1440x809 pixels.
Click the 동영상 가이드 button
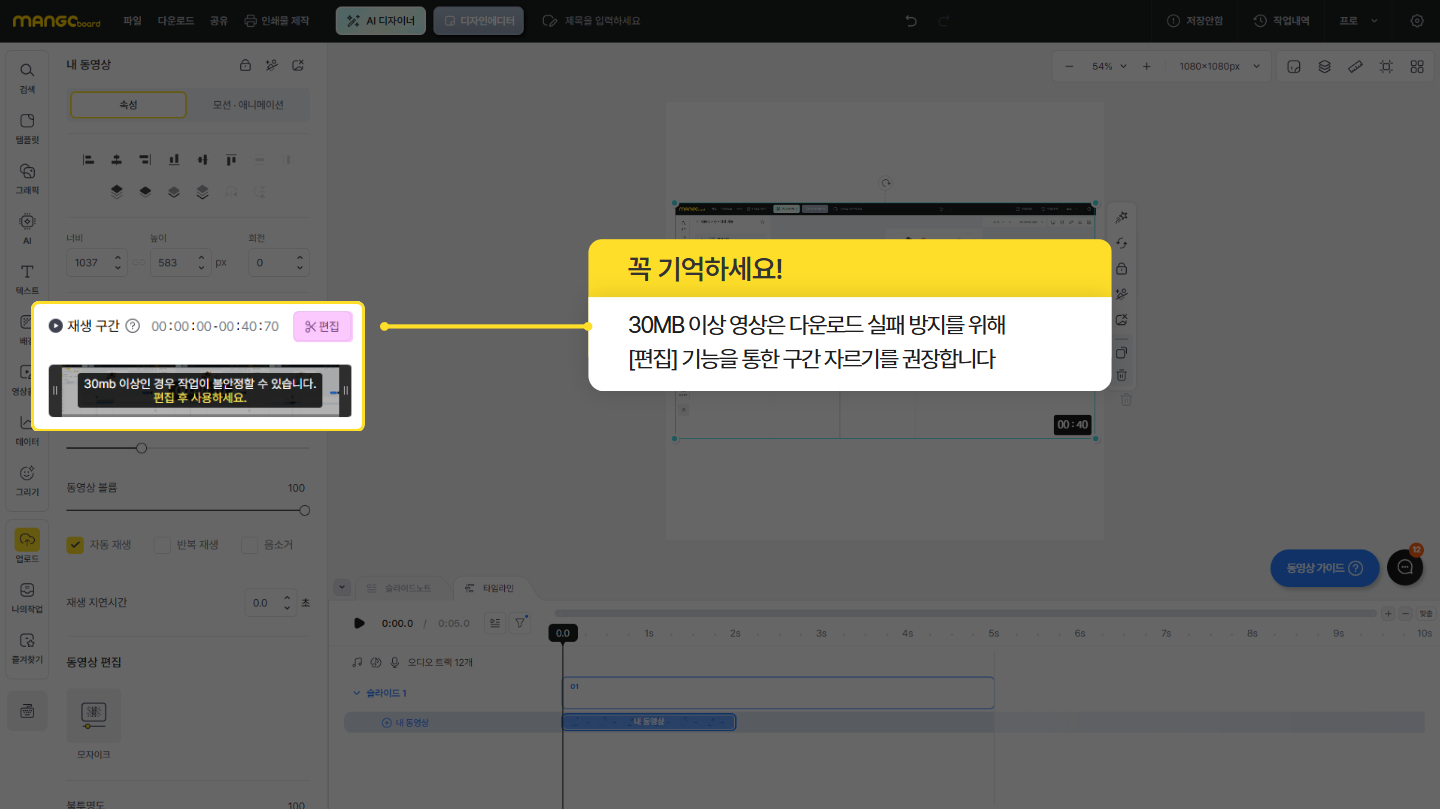[x=1324, y=568]
